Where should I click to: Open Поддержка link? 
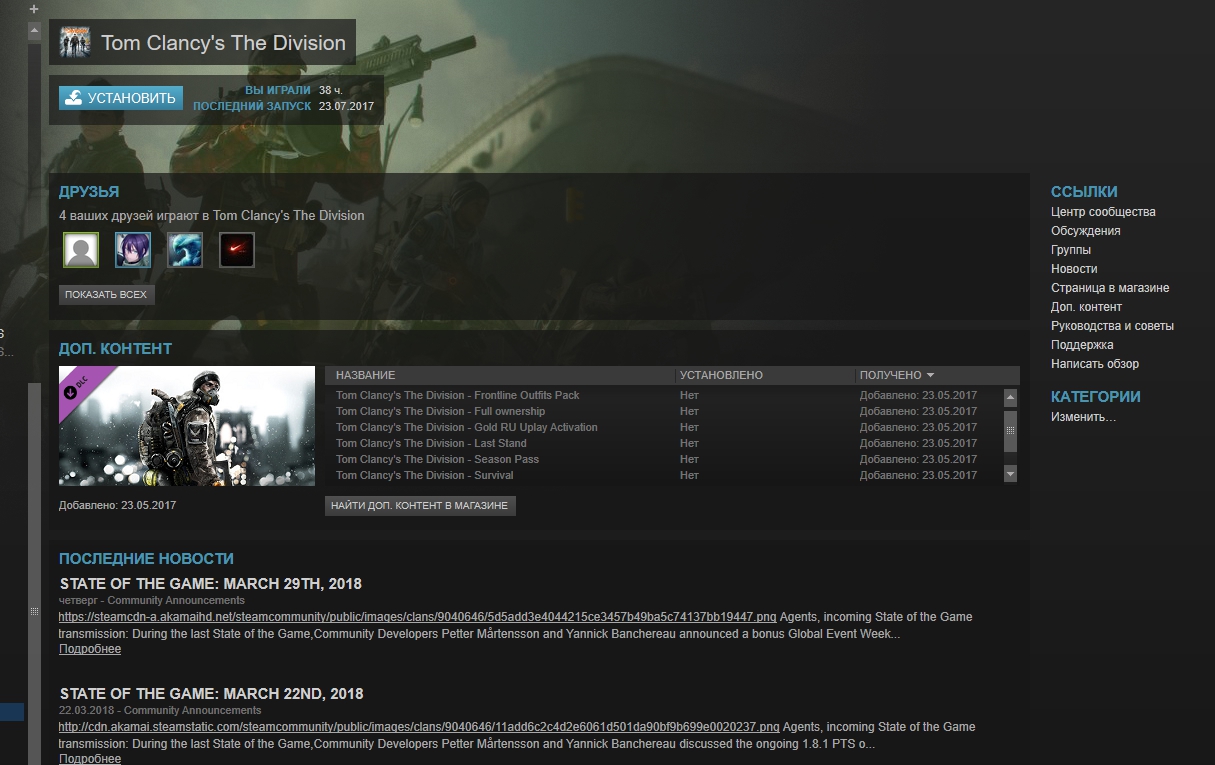(x=1082, y=345)
